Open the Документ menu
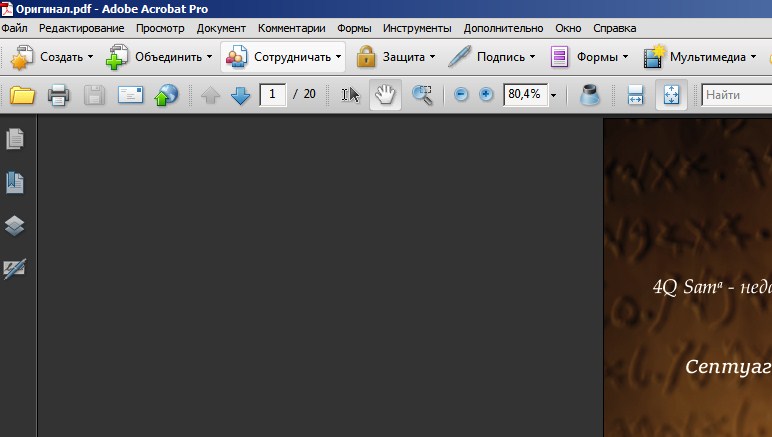Screen dimensions: 772x437 [x=221, y=29]
